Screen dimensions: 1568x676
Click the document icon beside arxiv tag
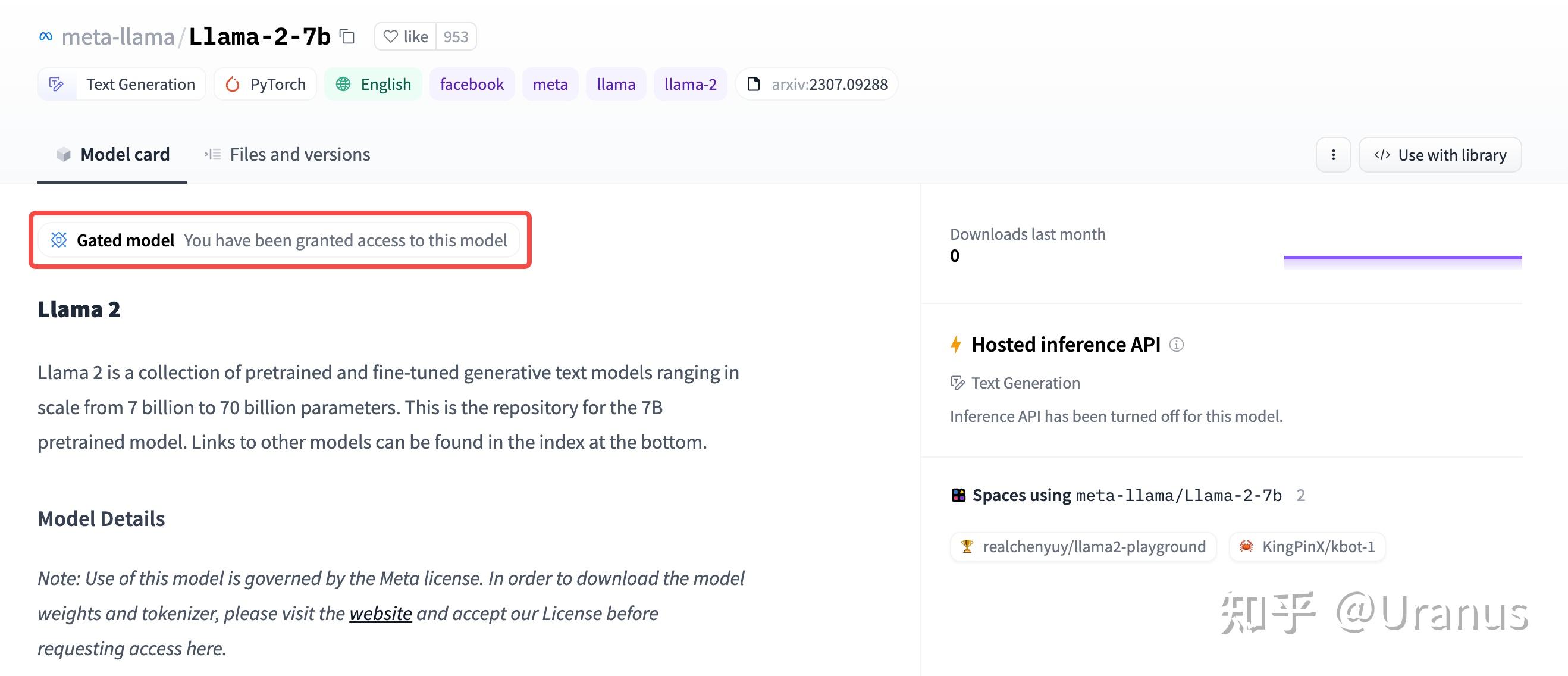point(754,84)
